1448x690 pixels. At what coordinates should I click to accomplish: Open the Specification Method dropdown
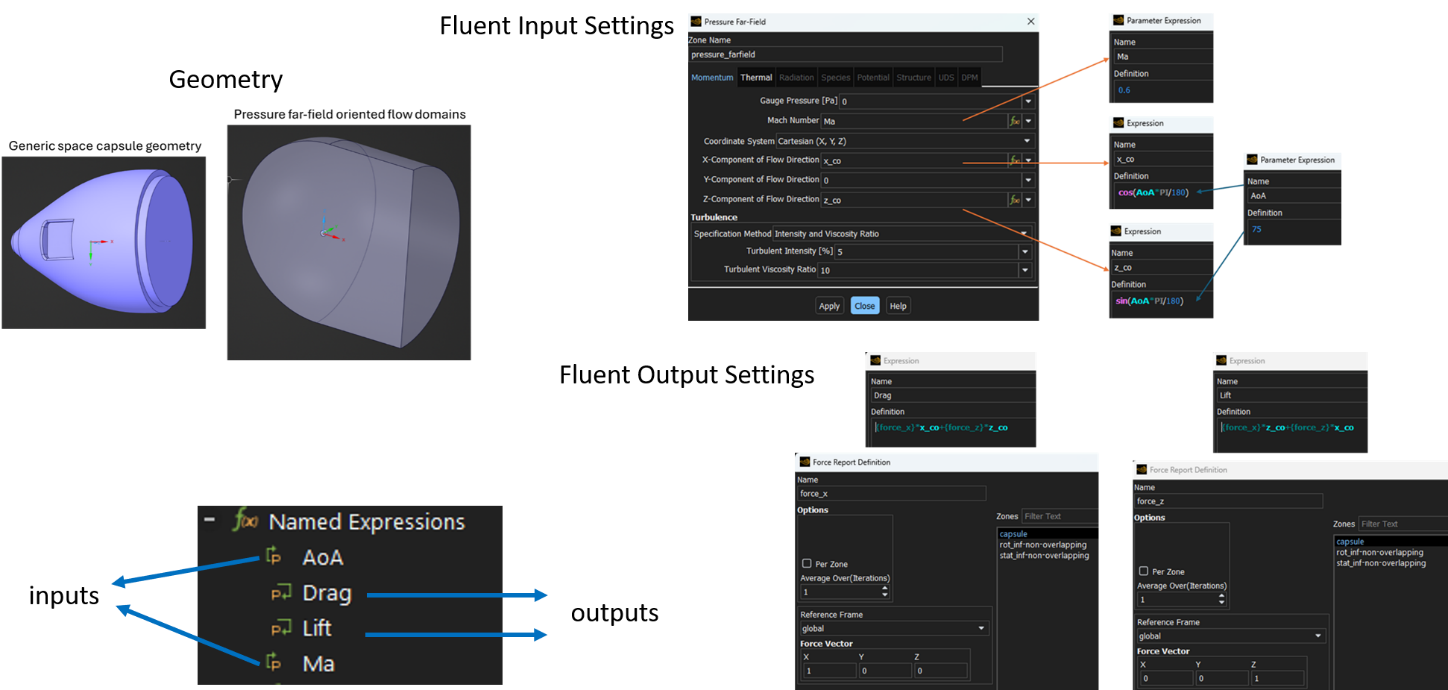[903, 233]
